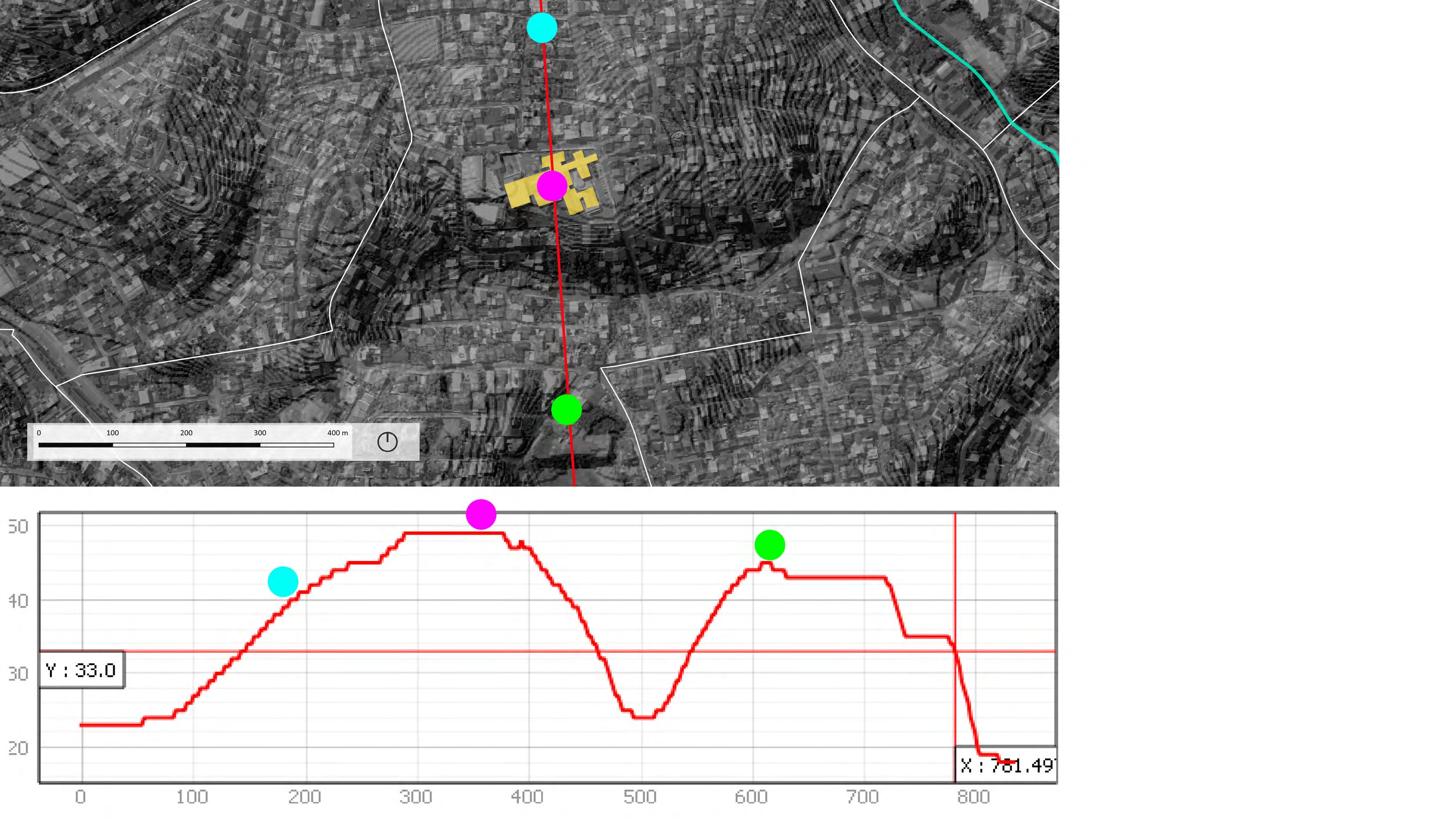The image size is (1456, 819).
Task: Click the cyan marker on the map
Action: click(x=541, y=28)
